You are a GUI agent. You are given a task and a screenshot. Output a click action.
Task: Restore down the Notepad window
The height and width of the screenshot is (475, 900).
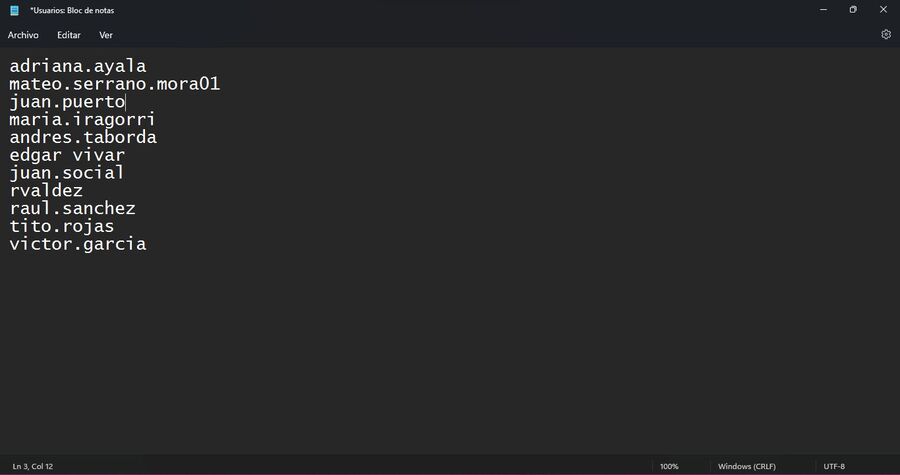point(853,10)
